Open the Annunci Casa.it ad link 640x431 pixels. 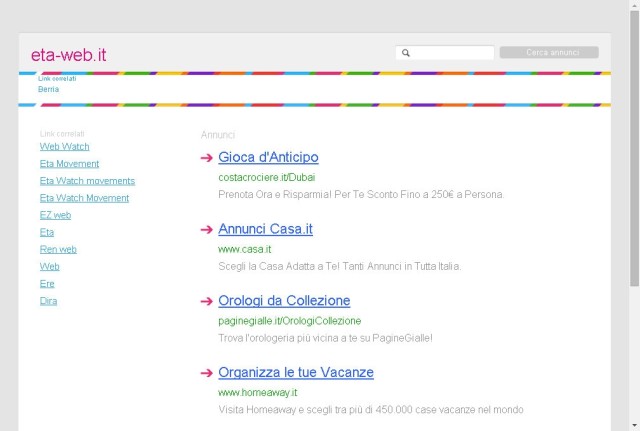pos(265,229)
